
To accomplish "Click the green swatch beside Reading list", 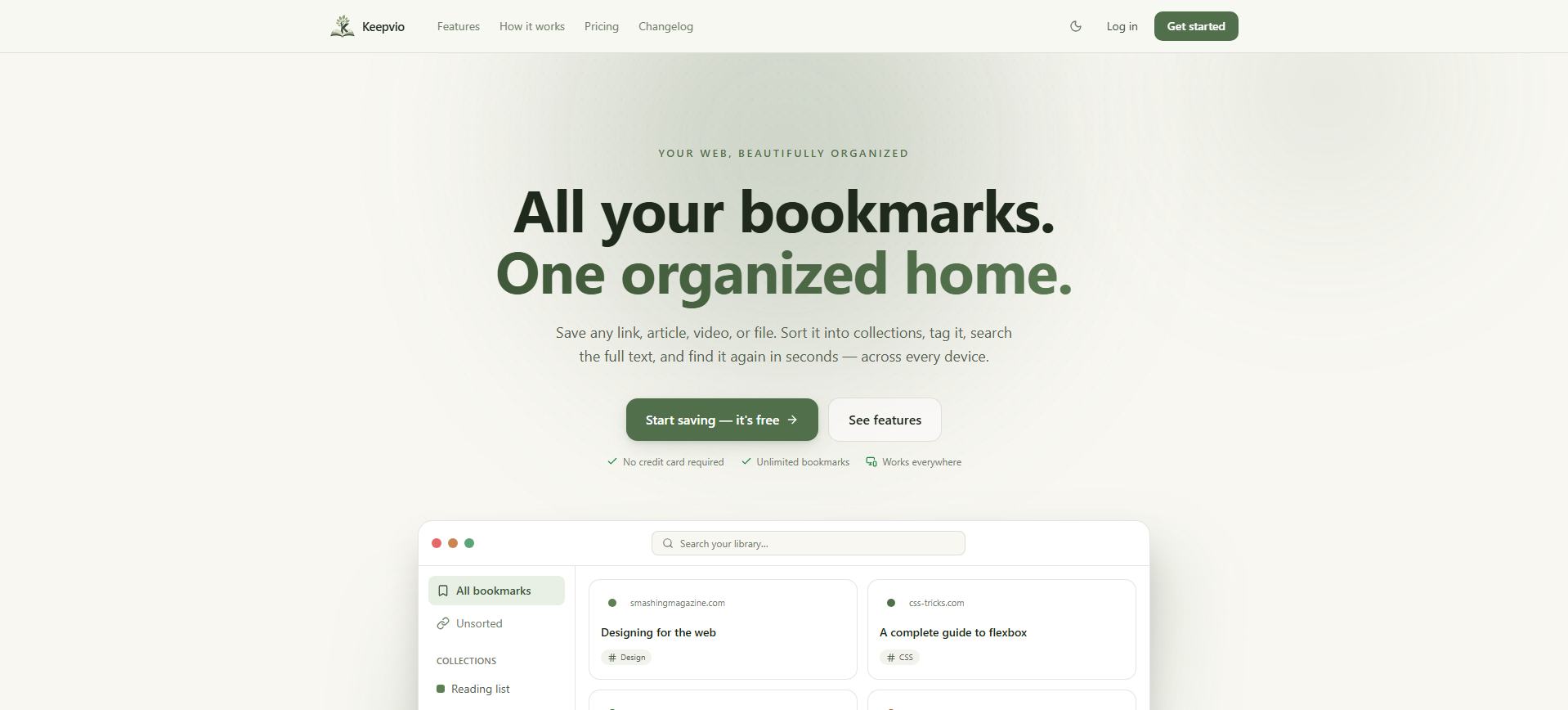I will point(441,689).
